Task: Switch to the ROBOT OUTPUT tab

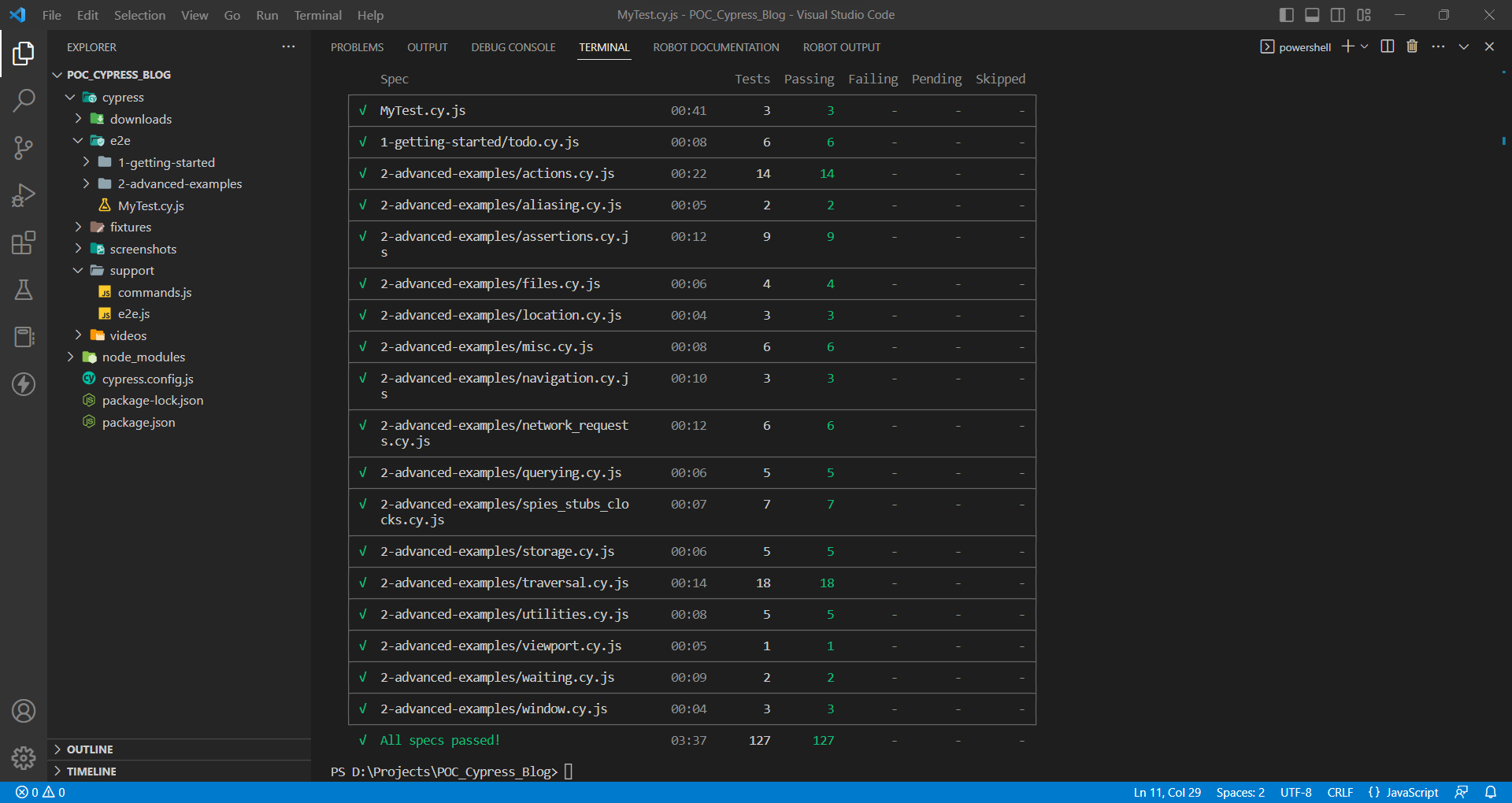Action: [842, 47]
